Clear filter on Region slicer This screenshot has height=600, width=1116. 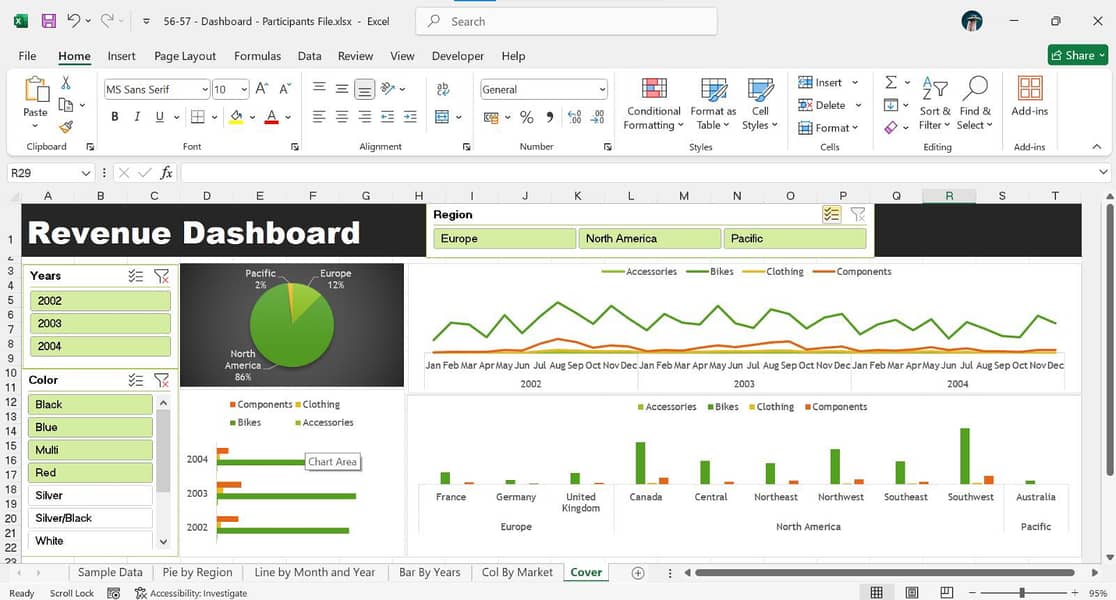[858, 214]
